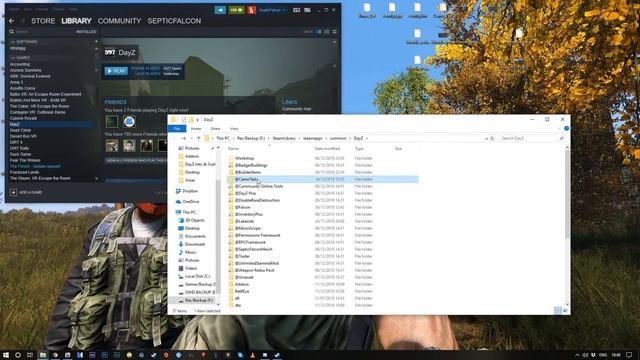The height and width of the screenshot is (360, 640).
Task: Click the green friend avatar playing DayZ
Action: point(112,121)
